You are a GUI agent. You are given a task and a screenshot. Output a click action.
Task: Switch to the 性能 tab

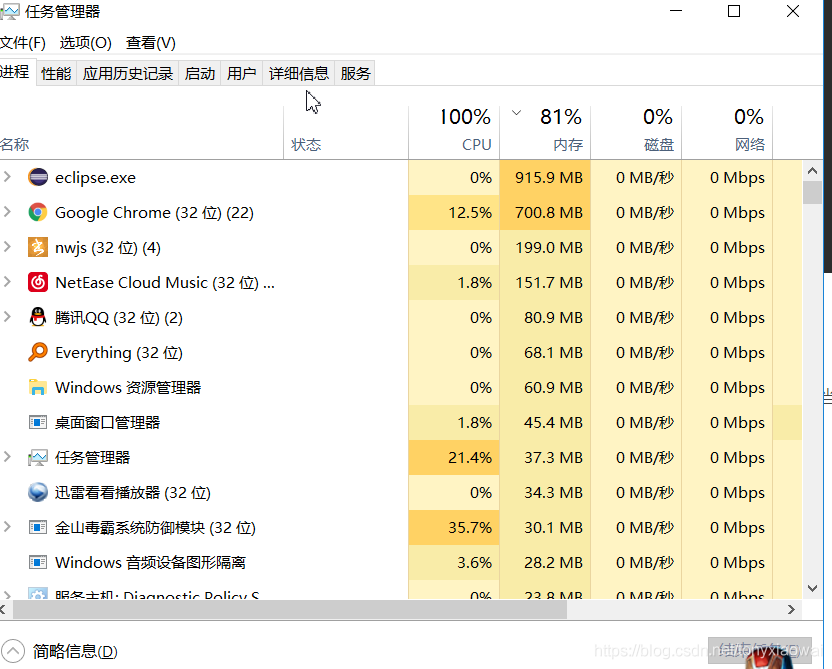(56, 73)
